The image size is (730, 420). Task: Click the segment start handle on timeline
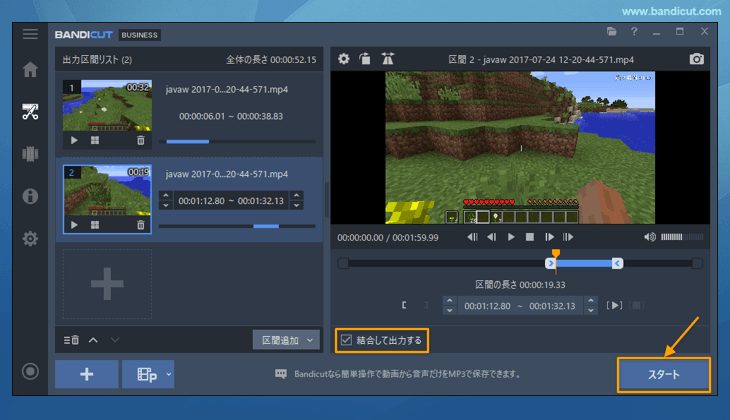click(551, 263)
